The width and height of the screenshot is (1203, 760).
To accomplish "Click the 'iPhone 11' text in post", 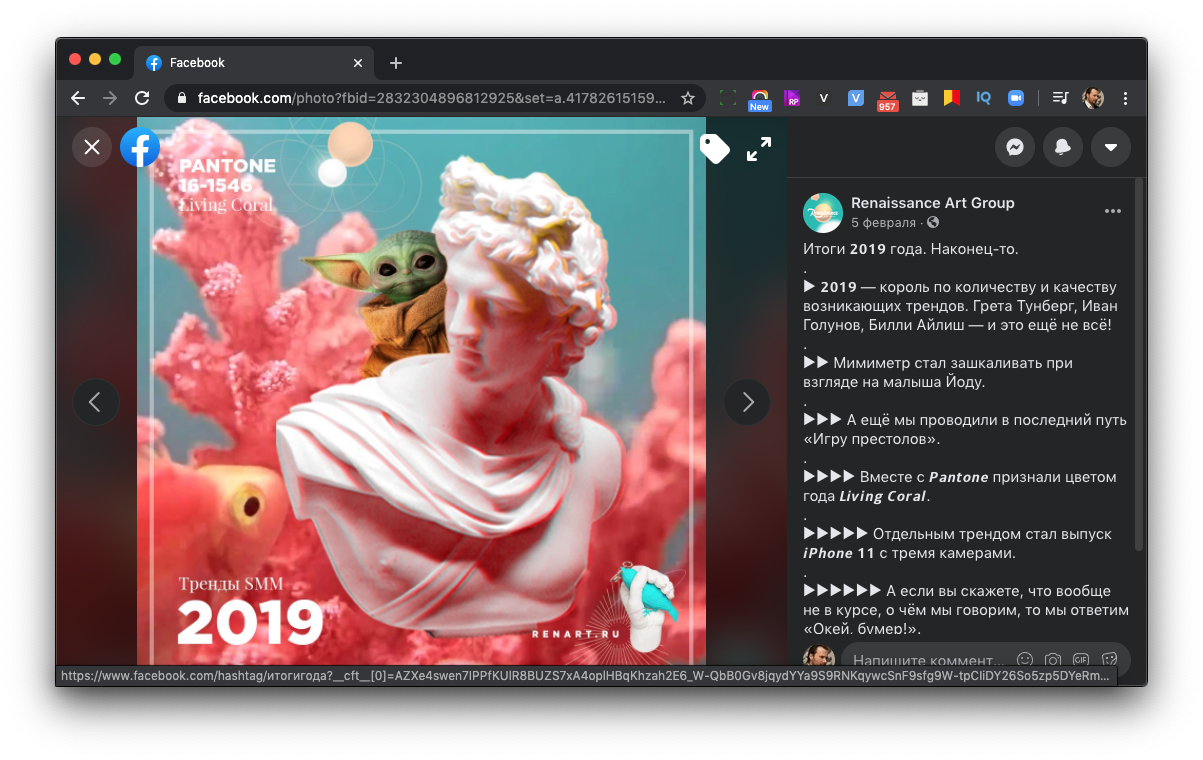I will [x=839, y=553].
